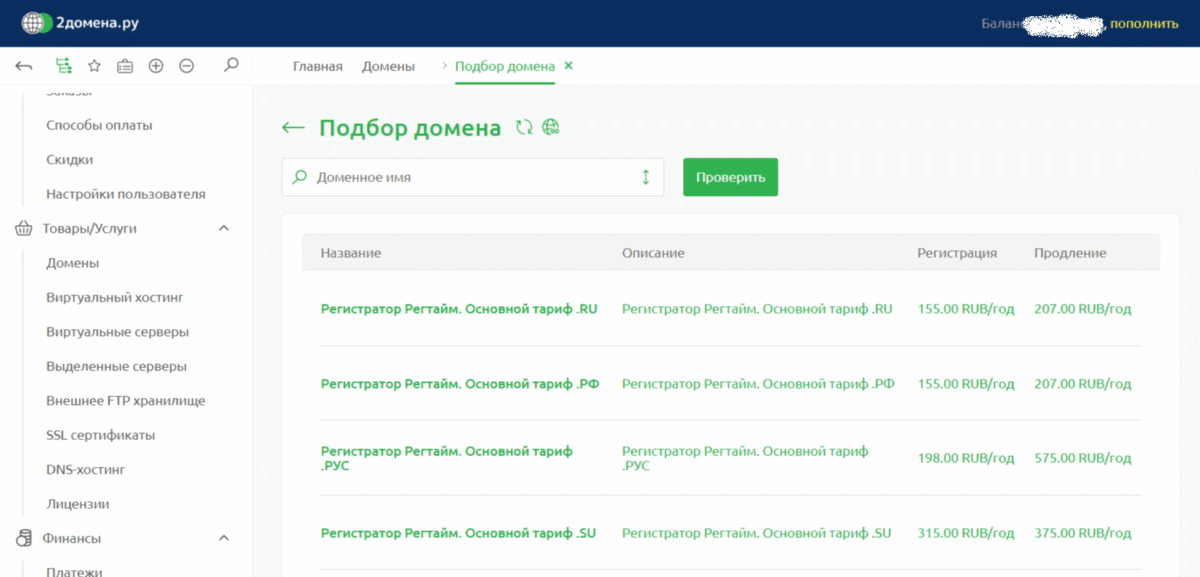Open Платежи under Финансы
This screenshot has height=577, width=1200.
74,572
